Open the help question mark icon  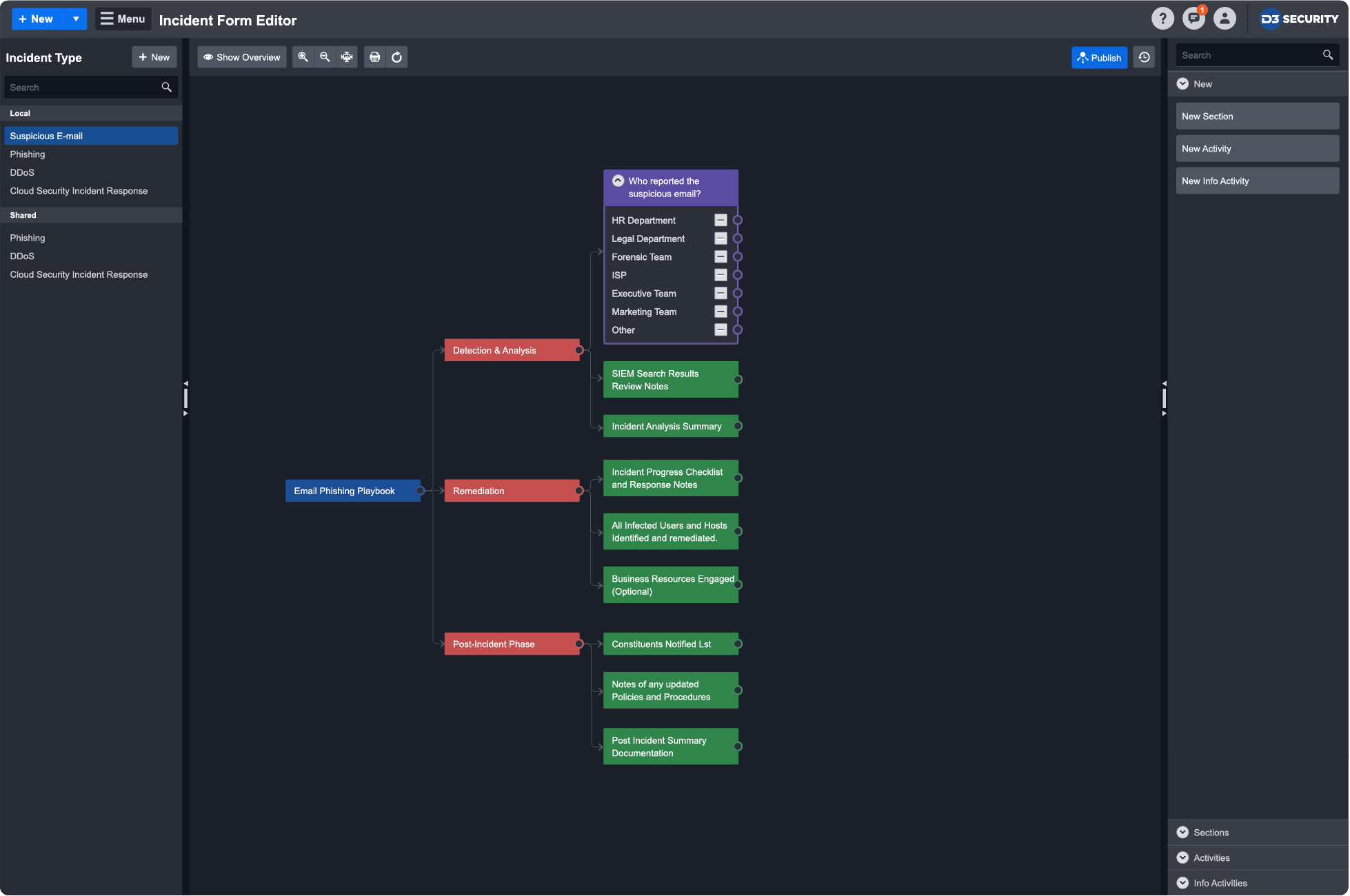[1162, 19]
